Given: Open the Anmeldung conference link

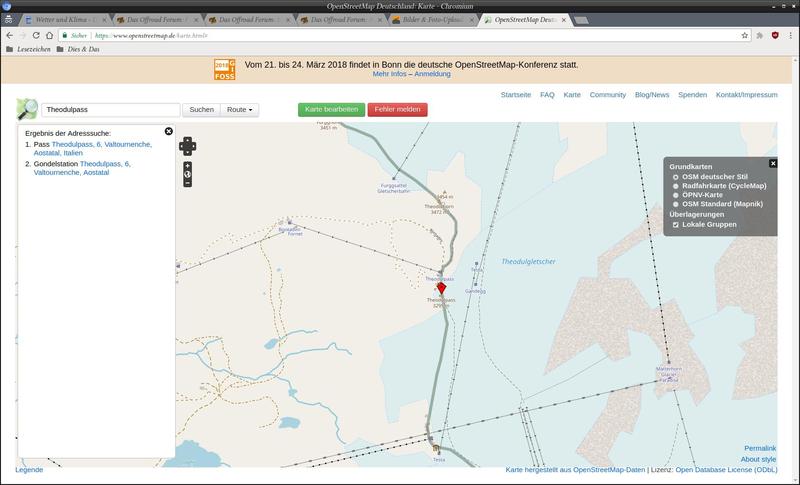Looking at the screenshot, I should click(432, 74).
